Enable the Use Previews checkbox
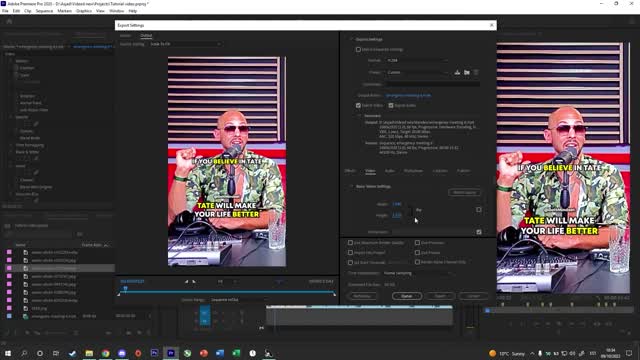 417,242
